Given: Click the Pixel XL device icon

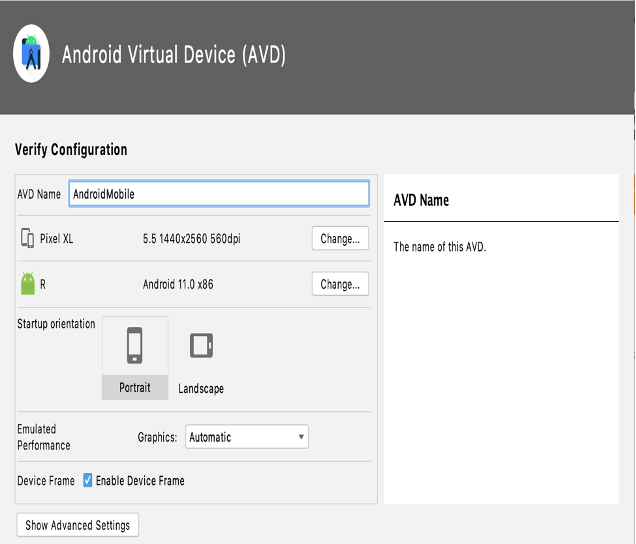Looking at the screenshot, I should coord(27,239).
